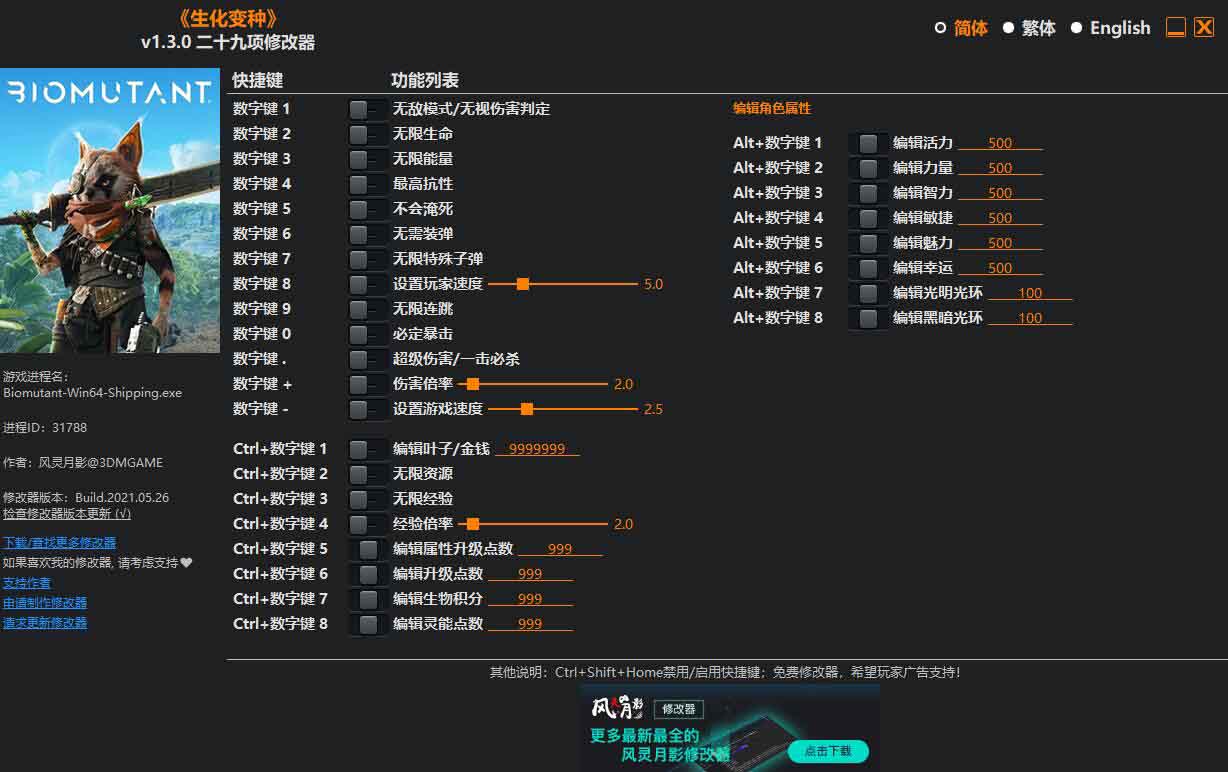Turn on 必定暴击 switch
The width and height of the screenshot is (1228, 772).
coord(368,334)
